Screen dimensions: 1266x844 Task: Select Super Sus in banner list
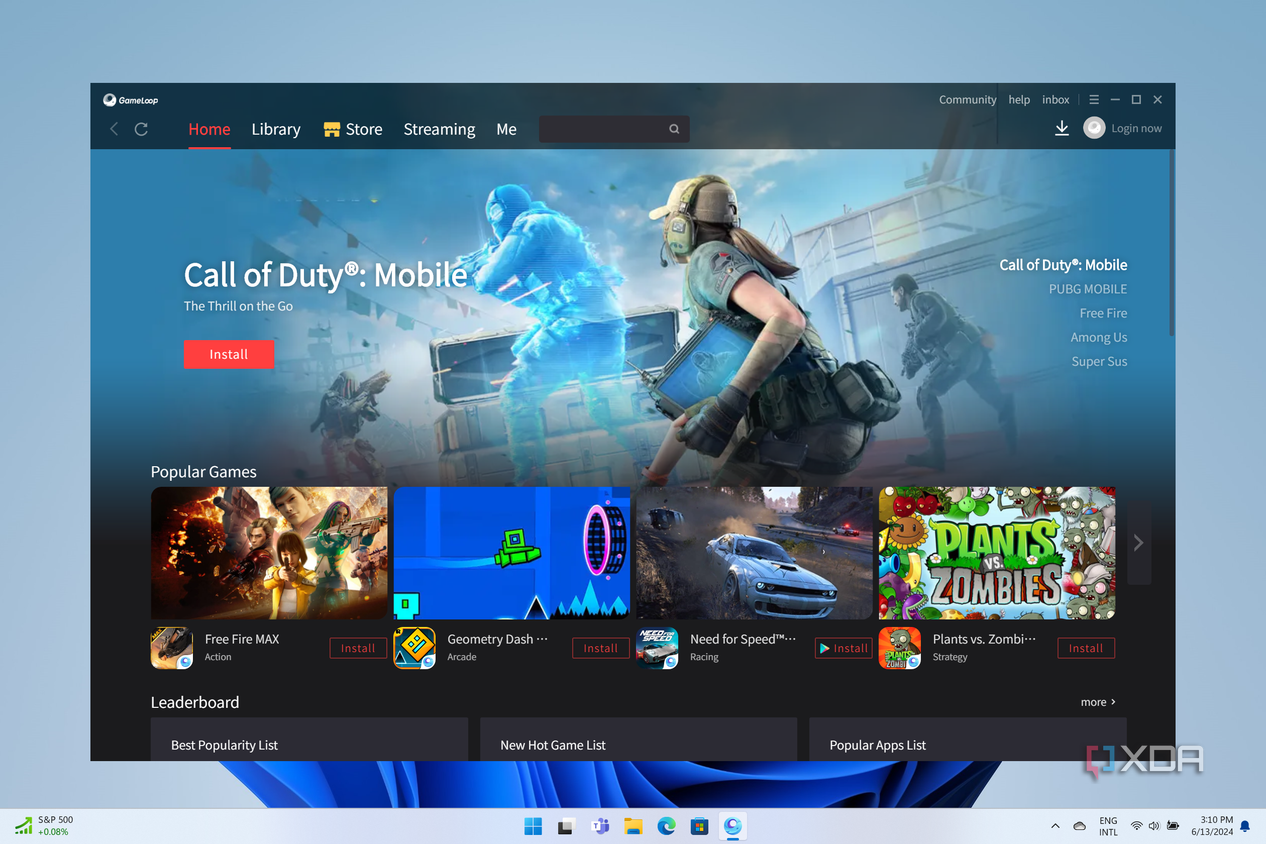point(1099,361)
